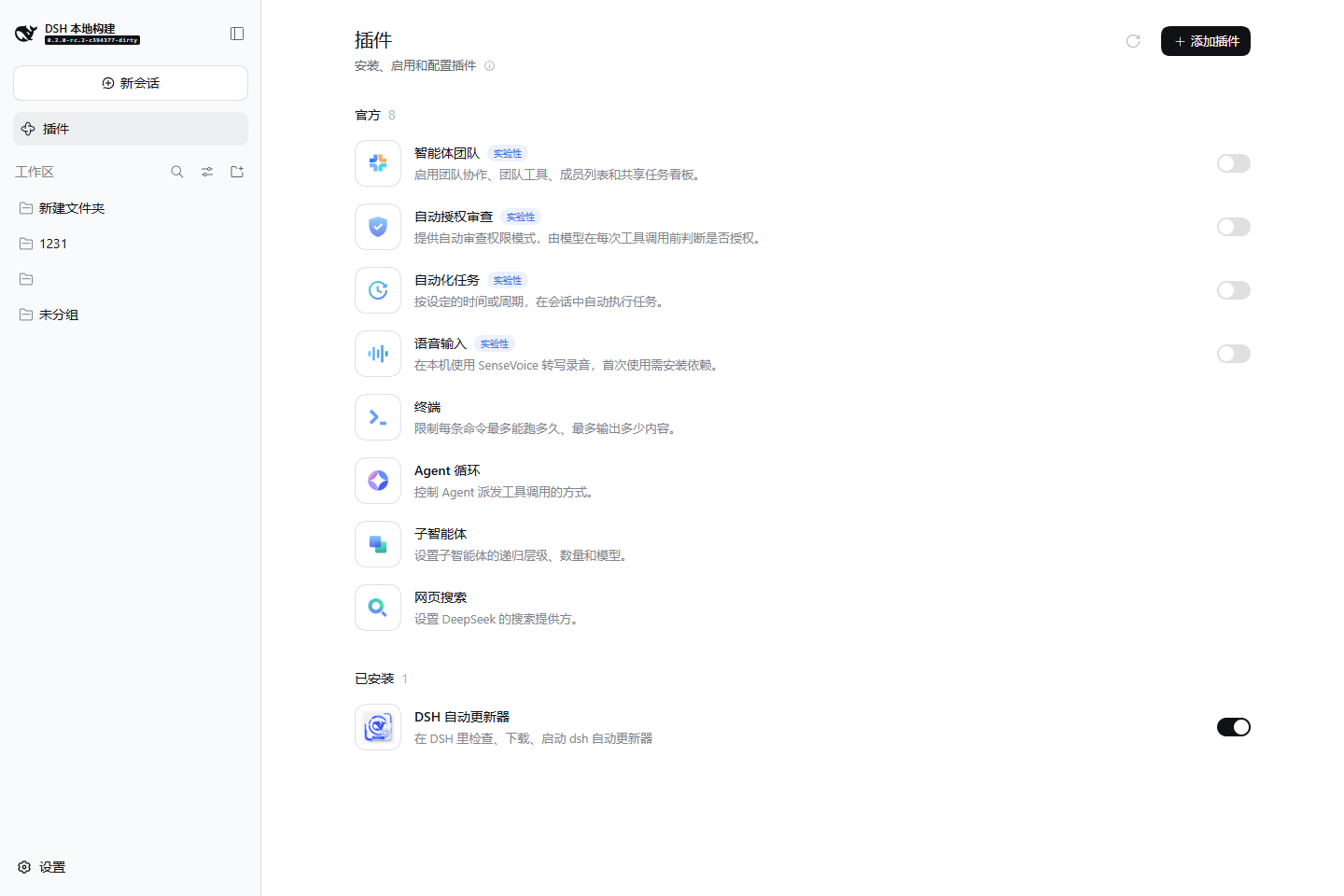The image size is (1344, 896).
Task: Open the 子智能体 plugin icon
Action: pos(378,544)
